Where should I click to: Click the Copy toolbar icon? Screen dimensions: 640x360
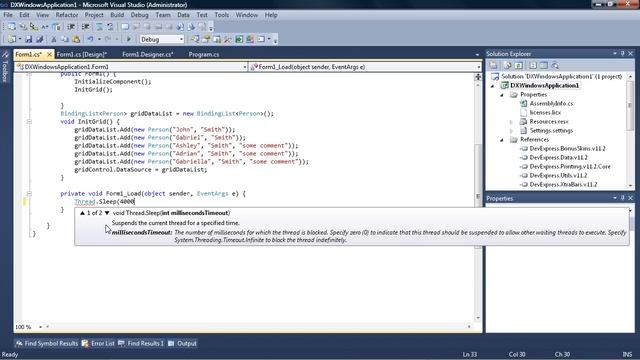click(x=64, y=39)
